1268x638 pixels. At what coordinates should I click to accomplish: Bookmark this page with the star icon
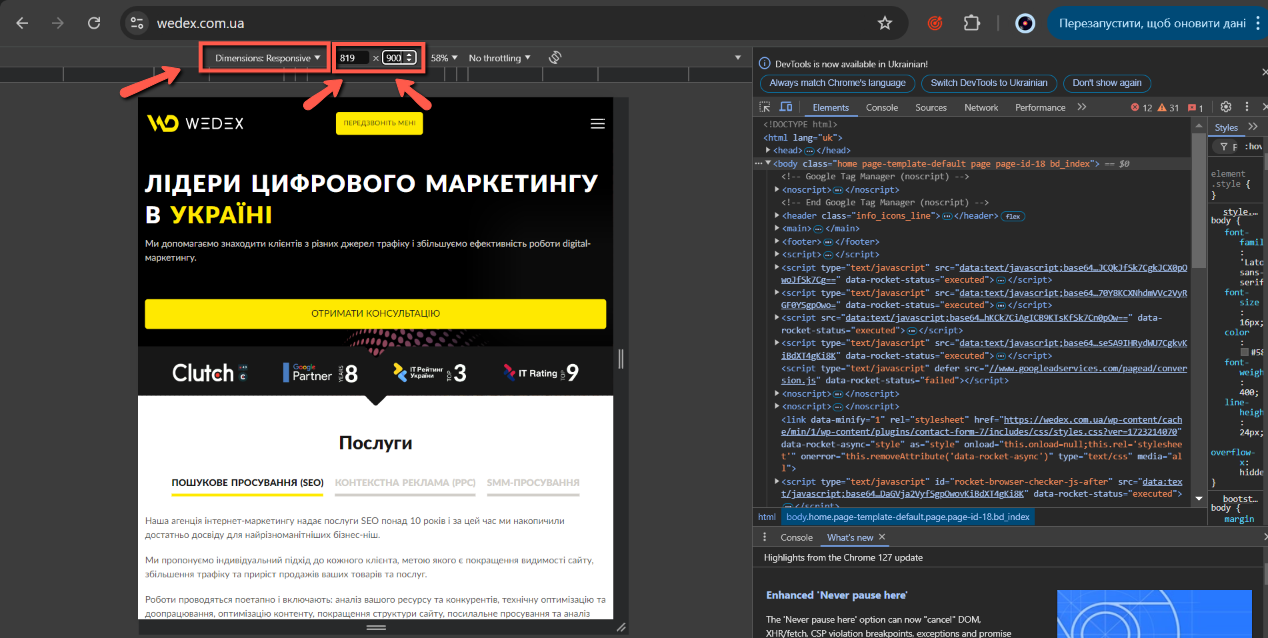coord(885,22)
